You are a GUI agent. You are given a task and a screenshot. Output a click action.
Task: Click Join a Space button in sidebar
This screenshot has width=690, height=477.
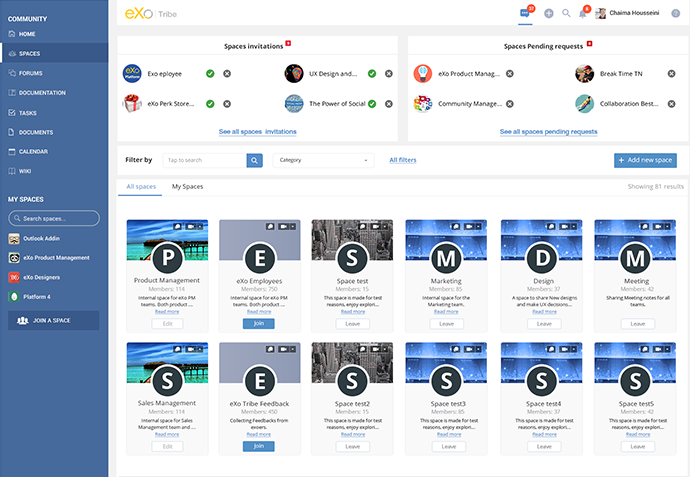(x=54, y=320)
